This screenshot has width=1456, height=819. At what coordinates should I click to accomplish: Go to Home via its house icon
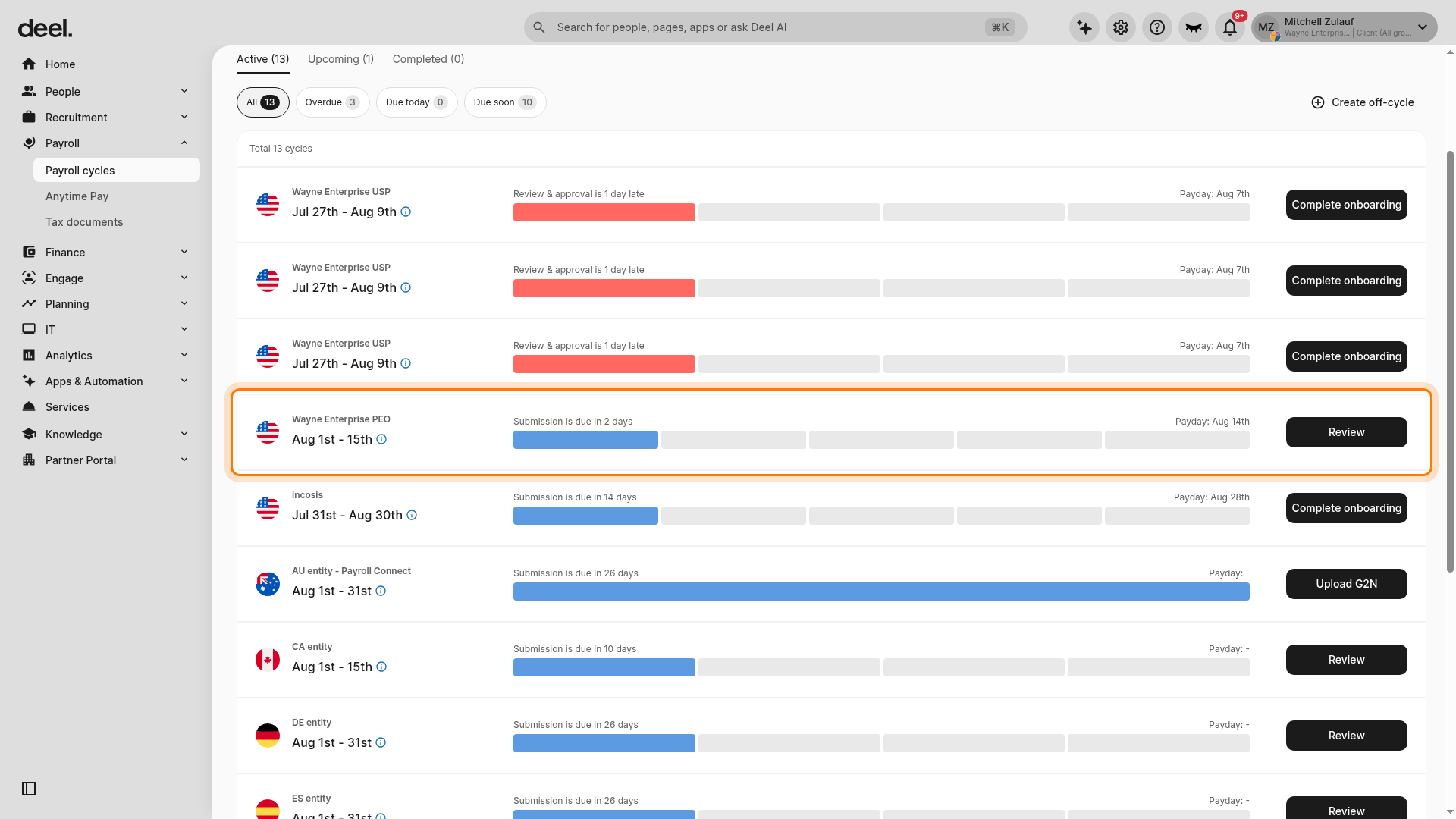tap(29, 64)
